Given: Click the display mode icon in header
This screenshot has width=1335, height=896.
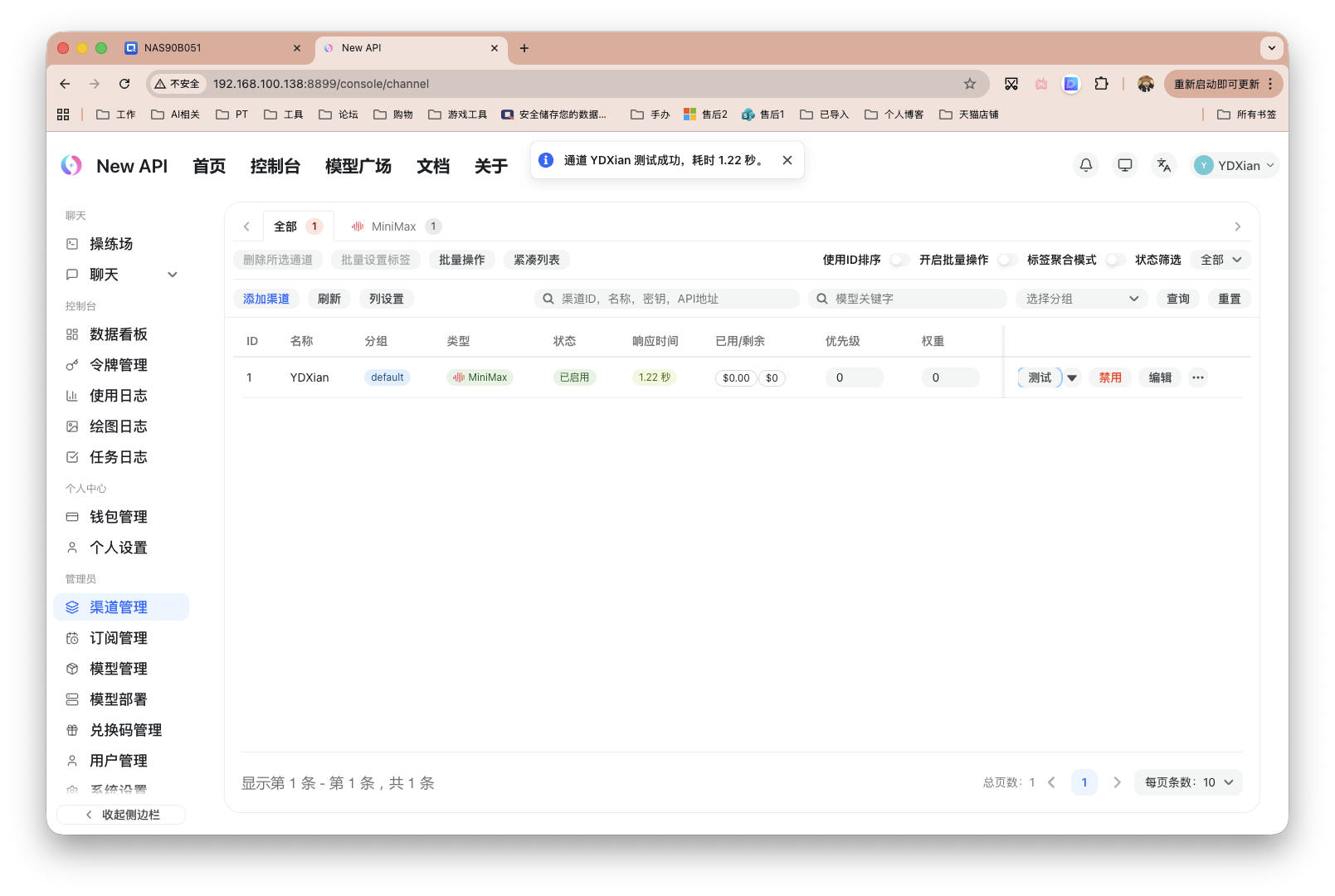Looking at the screenshot, I should click(x=1124, y=165).
